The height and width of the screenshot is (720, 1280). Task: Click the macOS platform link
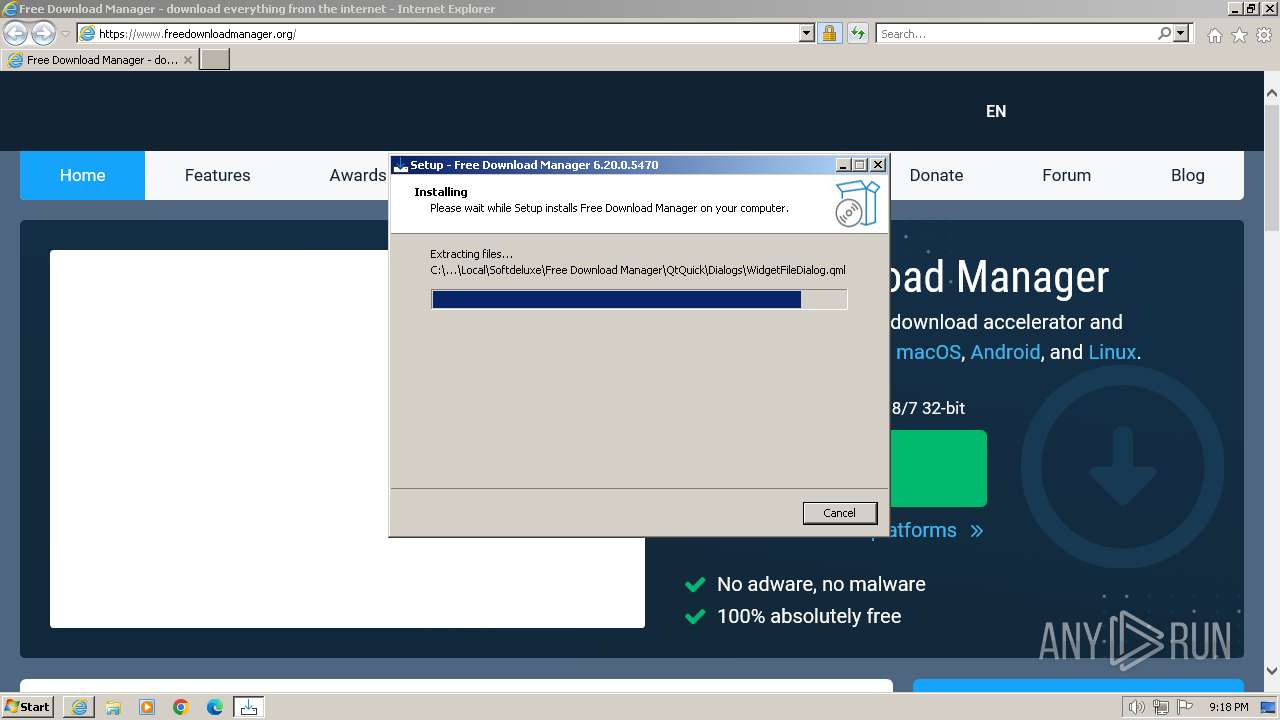point(928,352)
